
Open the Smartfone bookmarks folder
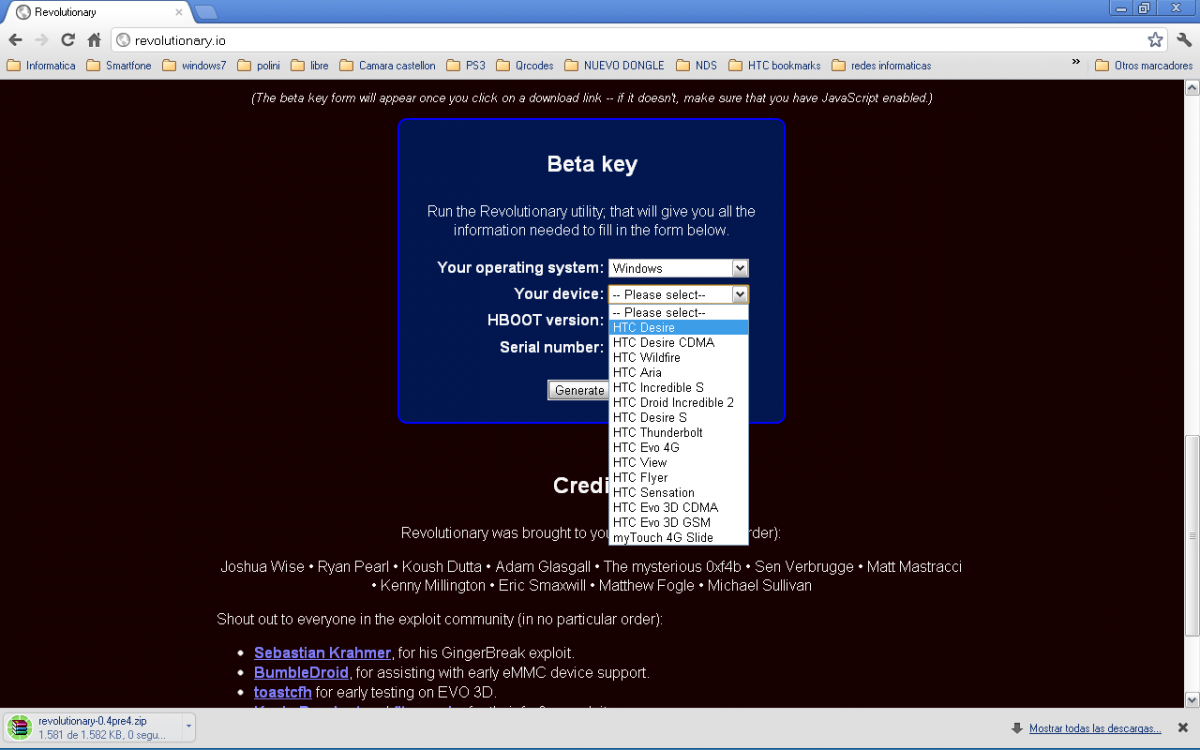(x=119, y=66)
